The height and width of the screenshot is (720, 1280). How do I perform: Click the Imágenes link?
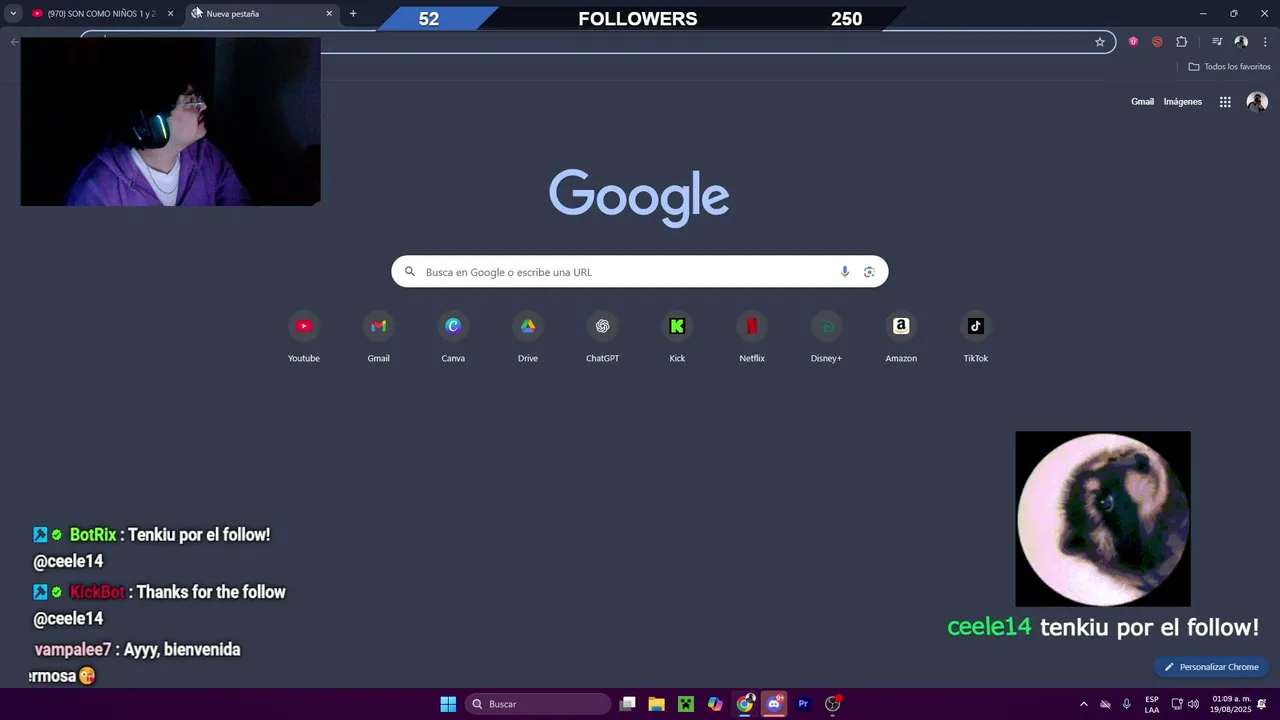point(1183,102)
